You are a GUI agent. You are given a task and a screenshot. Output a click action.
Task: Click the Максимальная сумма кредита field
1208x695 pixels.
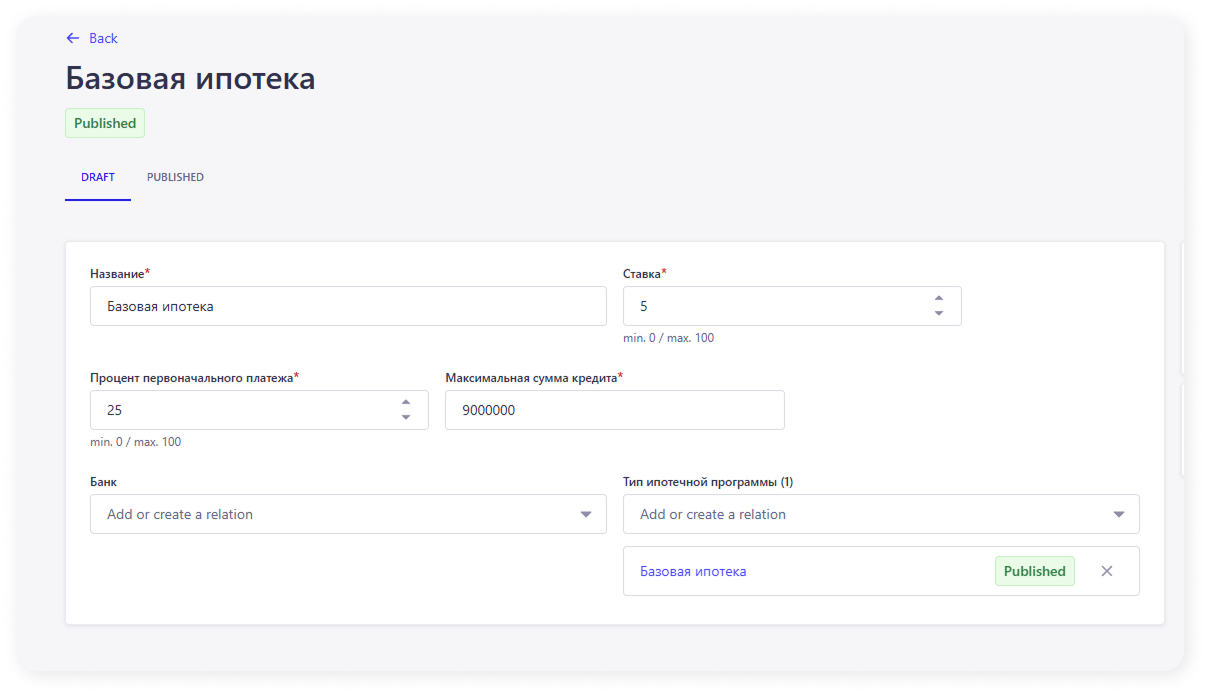[614, 410]
